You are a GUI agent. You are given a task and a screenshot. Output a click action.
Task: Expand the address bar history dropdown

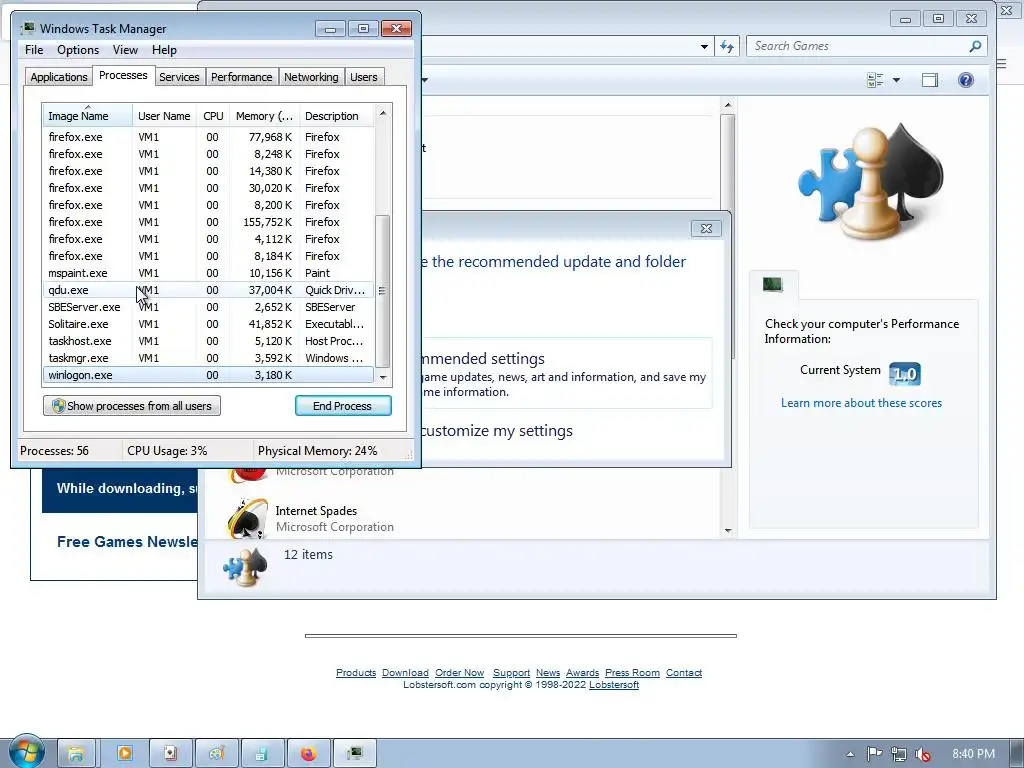[704, 46]
